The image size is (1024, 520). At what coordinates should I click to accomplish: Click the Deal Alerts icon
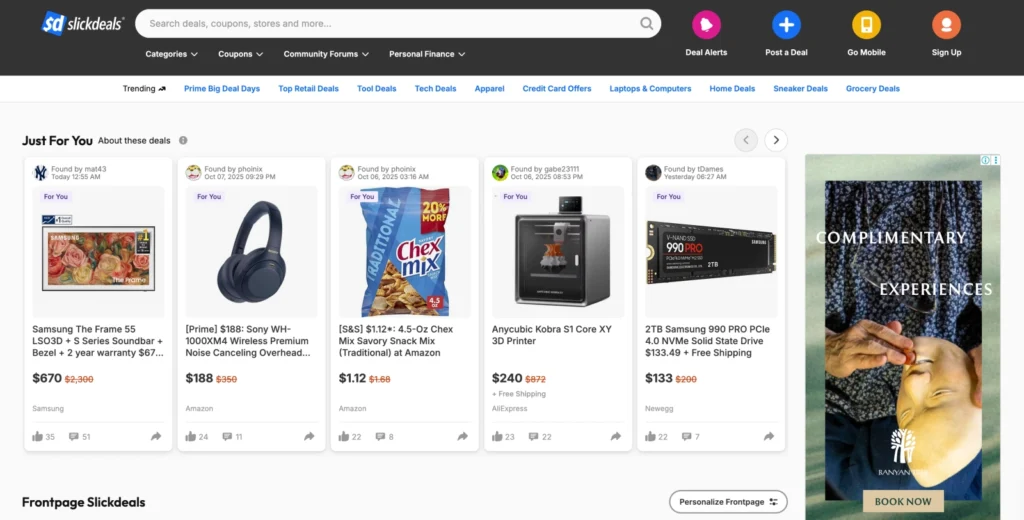[706, 25]
